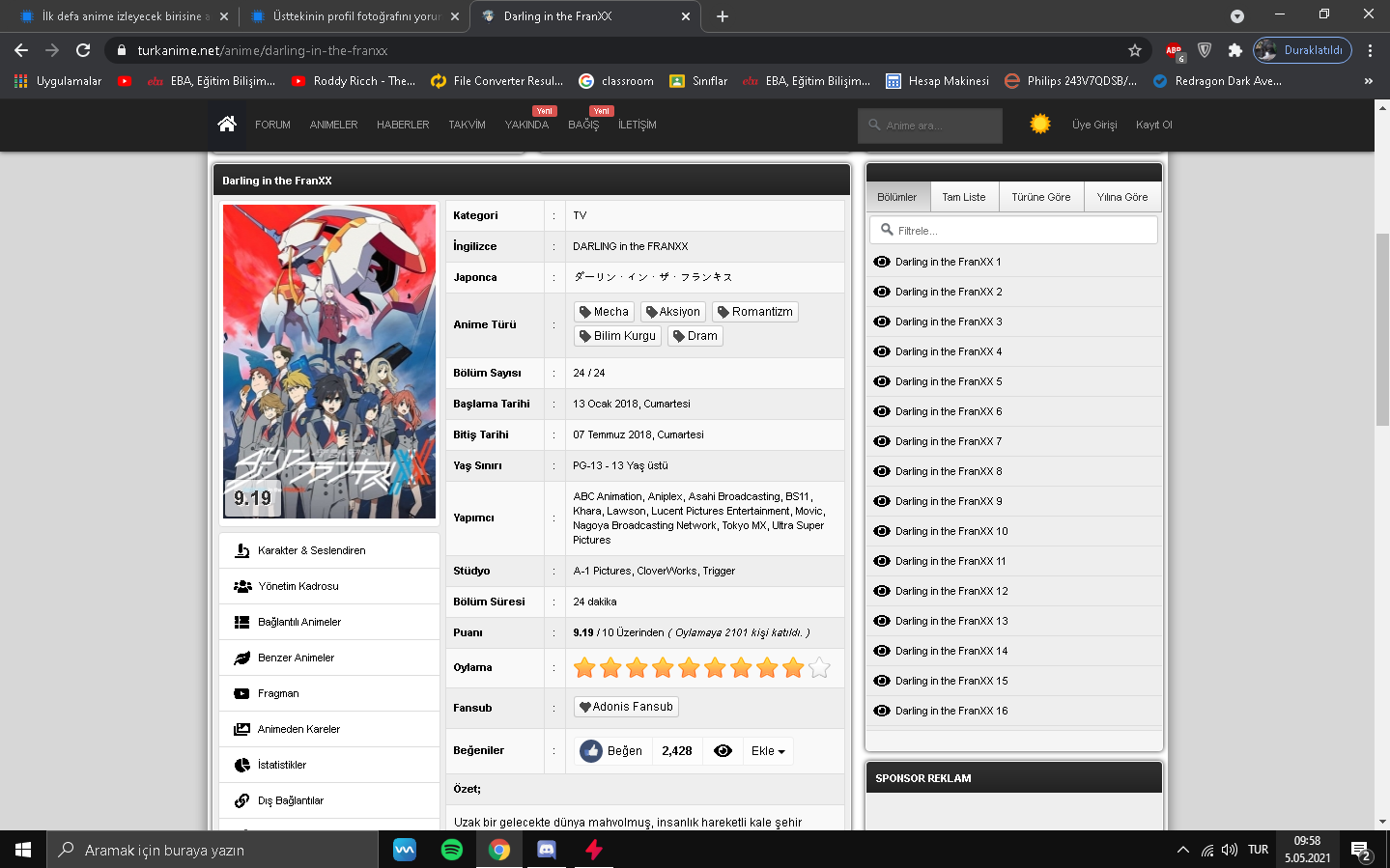Show more bookmarks with the chevron
1390x868 pixels.
(x=1368, y=81)
